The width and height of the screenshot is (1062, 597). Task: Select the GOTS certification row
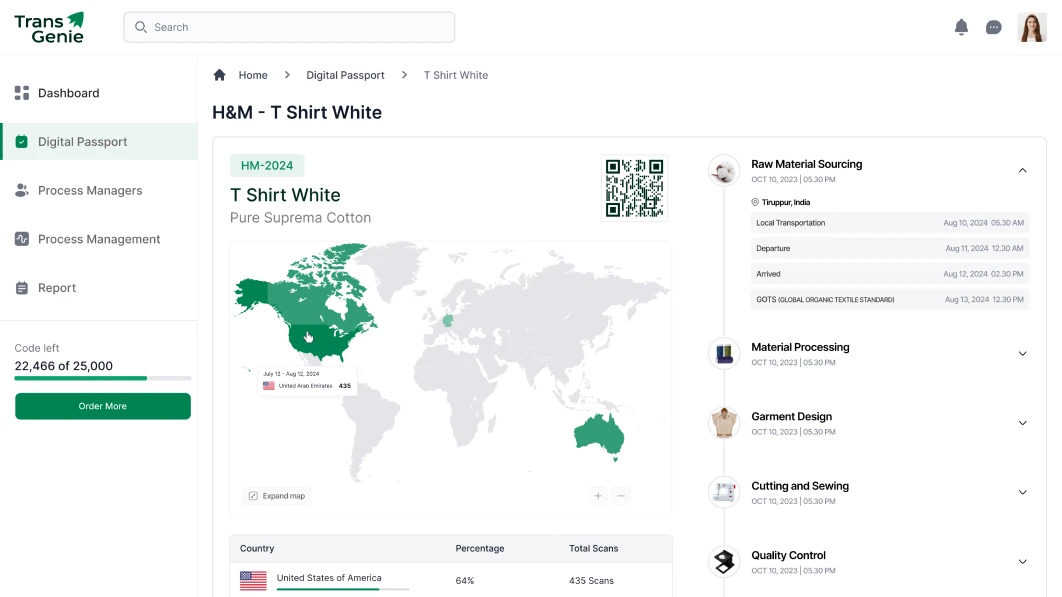pyautogui.click(x=889, y=300)
